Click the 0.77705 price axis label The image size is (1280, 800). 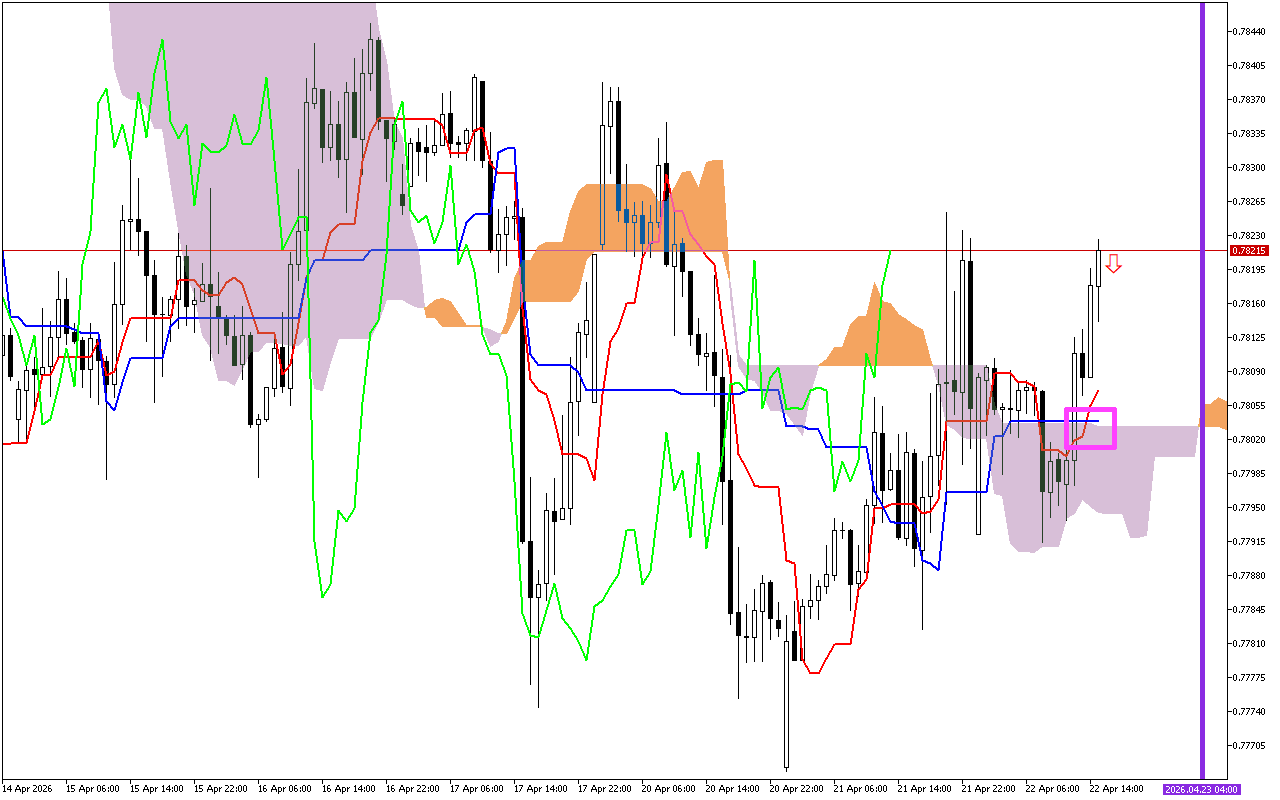pos(1246,745)
